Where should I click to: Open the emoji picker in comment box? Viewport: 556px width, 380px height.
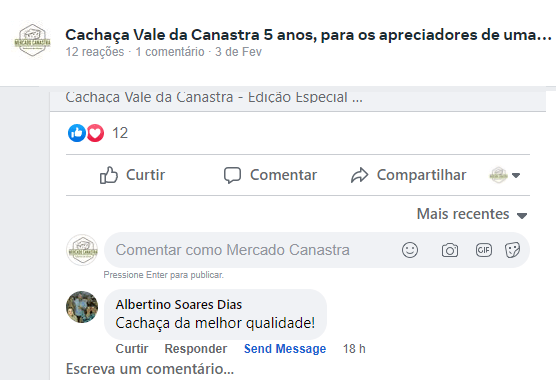410,250
